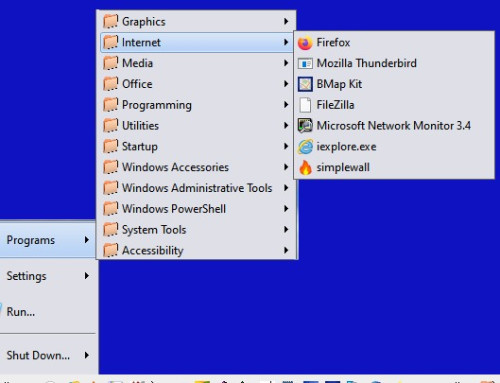Select the Utilities label text
Image resolution: width=500 pixels, height=383 pixels.
[x=140, y=125]
